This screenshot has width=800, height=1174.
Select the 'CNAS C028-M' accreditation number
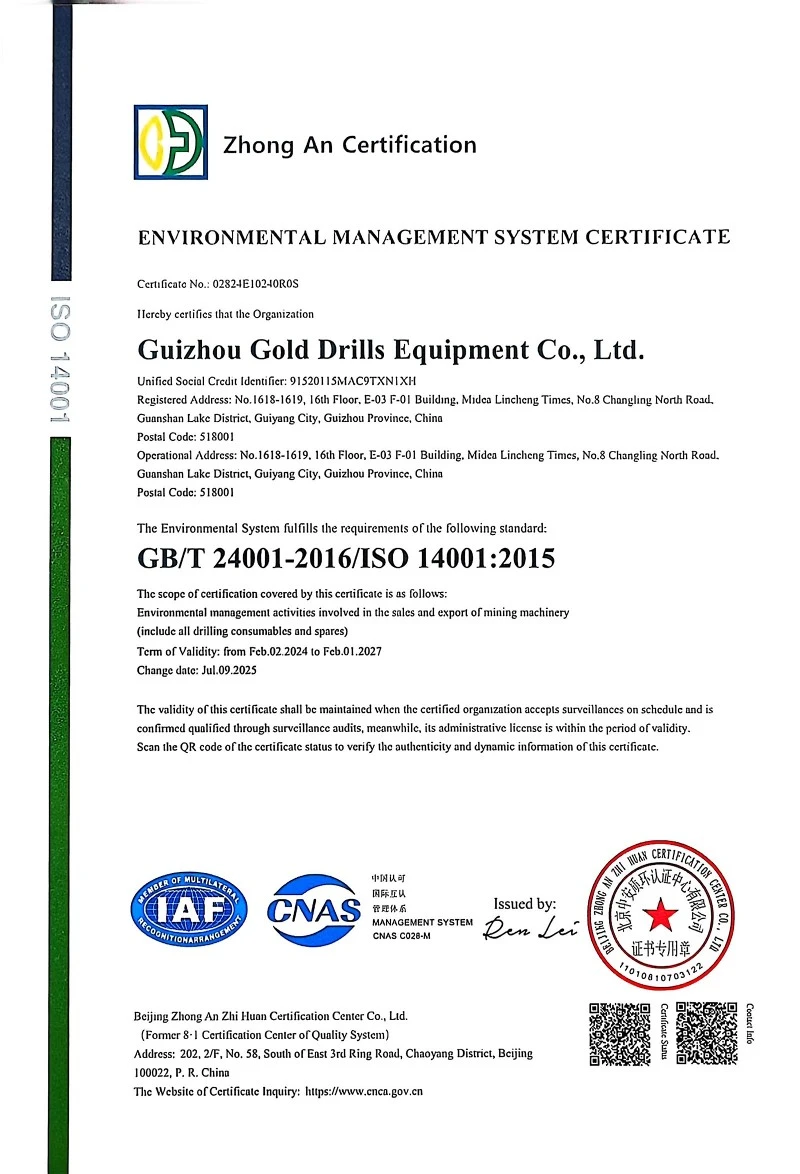pyautogui.click(x=401, y=936)
